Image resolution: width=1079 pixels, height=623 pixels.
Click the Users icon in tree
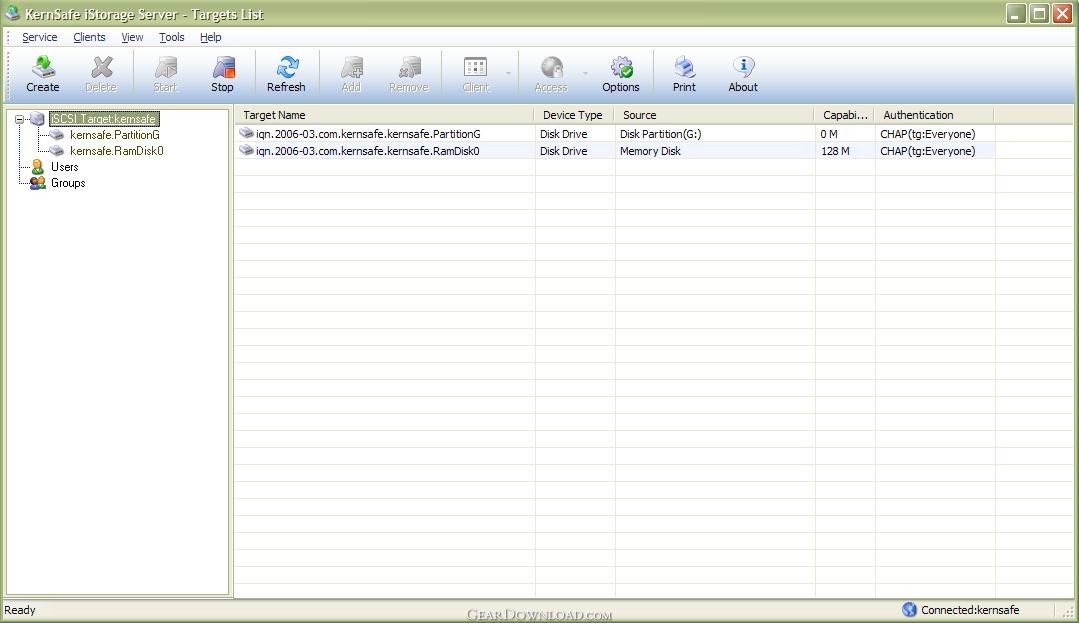point(38,167)
